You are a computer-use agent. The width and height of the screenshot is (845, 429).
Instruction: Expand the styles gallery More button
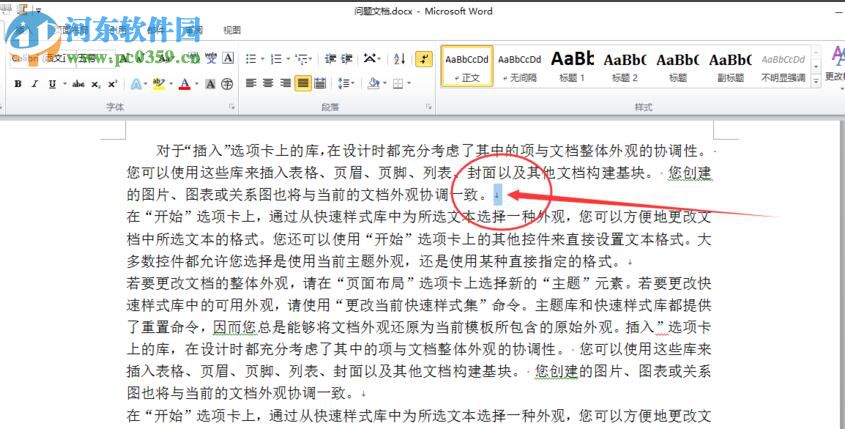tap(816, 80)
